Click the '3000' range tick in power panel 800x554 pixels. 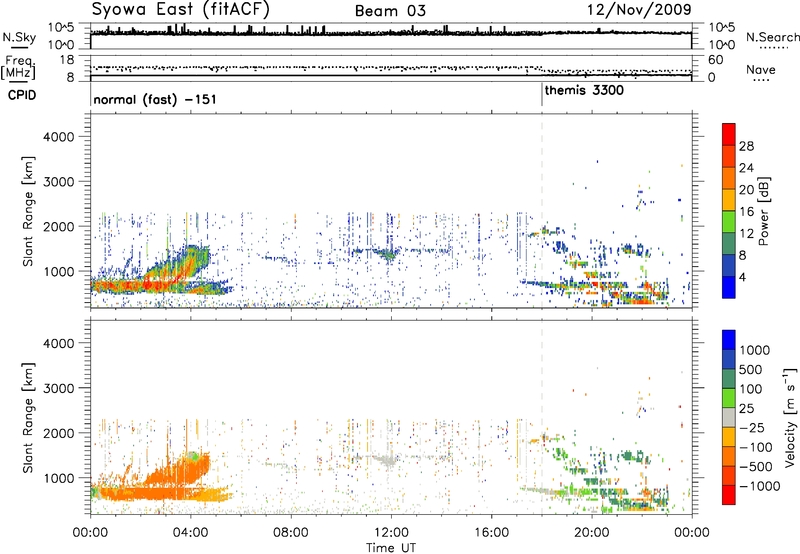pyautogui.click(x=59, y=182)
